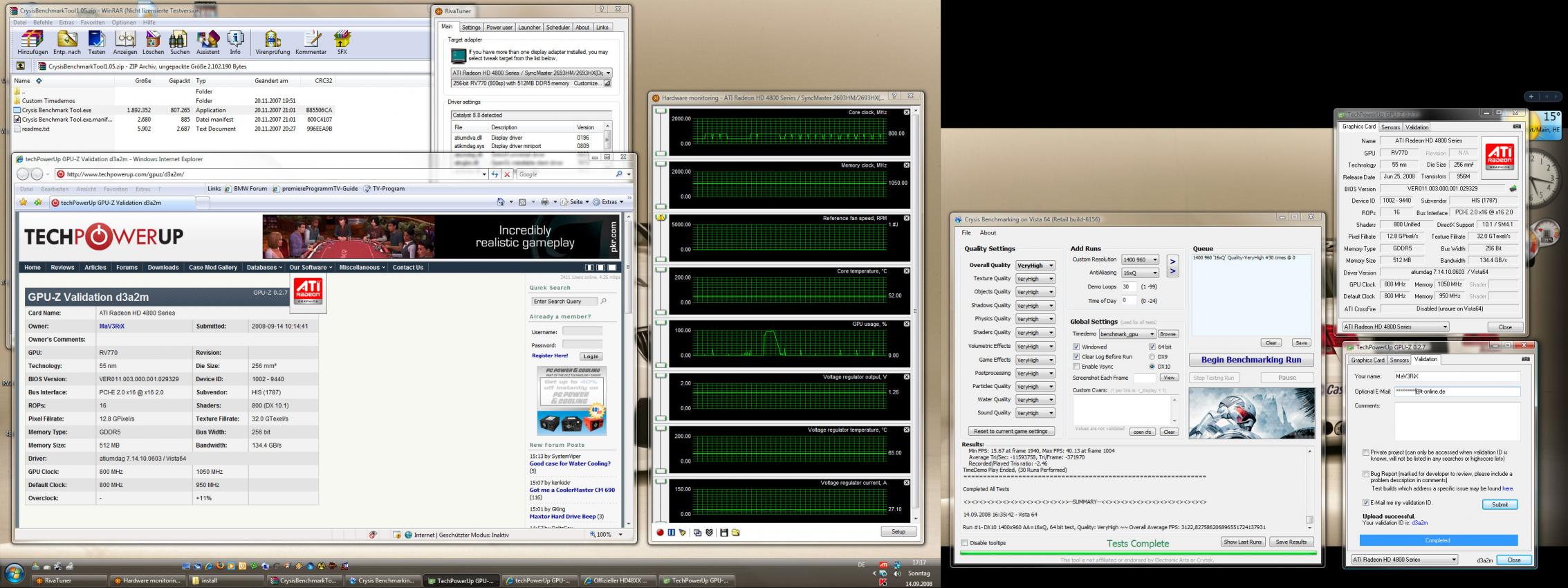Toggle E-Mail me my validation ID checkbox

pyautogui.click(x=1366, y=503)
